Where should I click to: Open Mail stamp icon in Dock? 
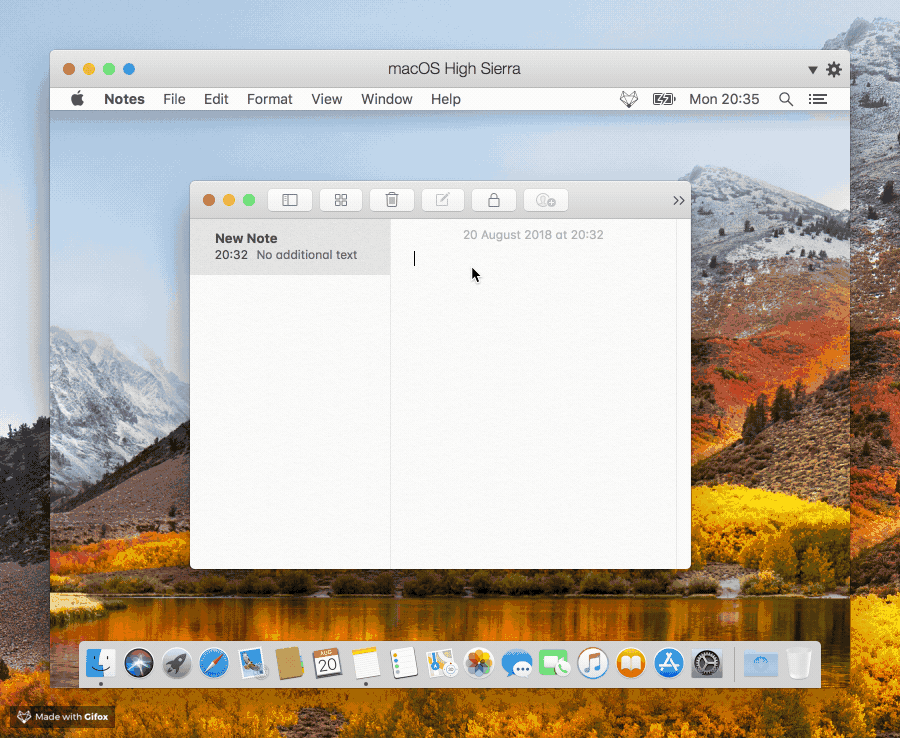253,663
